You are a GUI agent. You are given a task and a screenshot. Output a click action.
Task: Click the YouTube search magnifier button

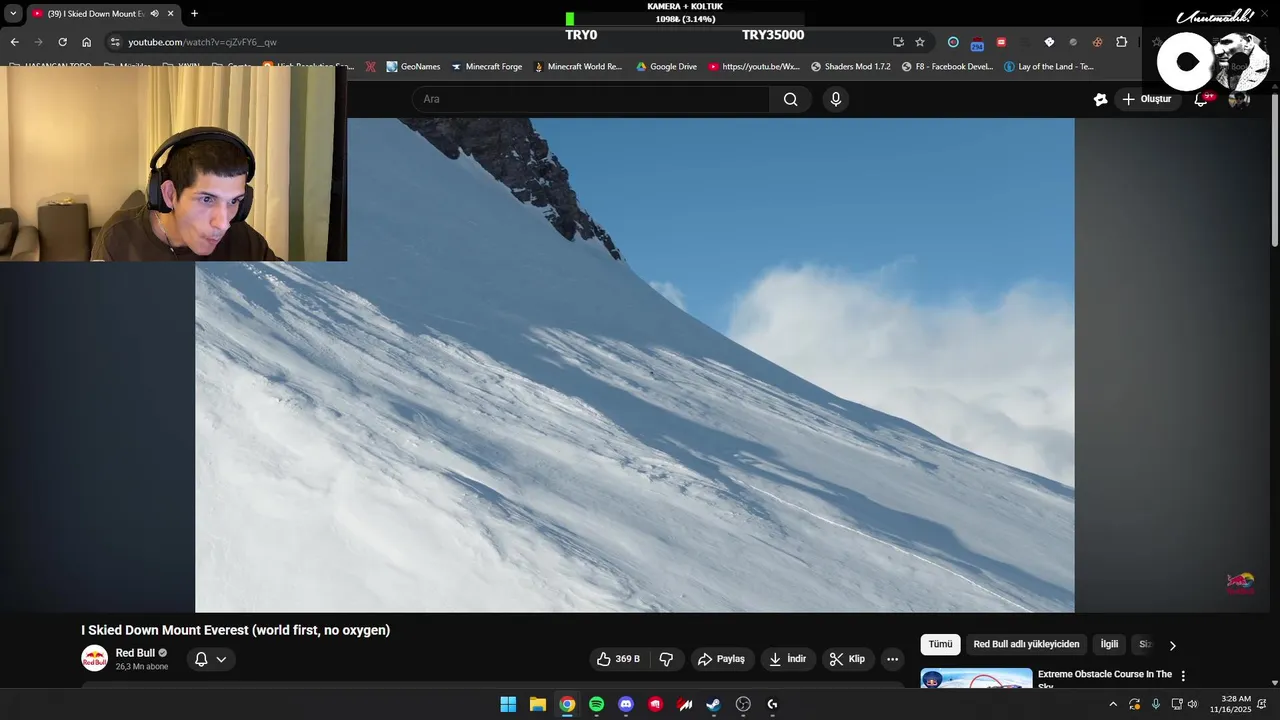click(x=790, y=99)
